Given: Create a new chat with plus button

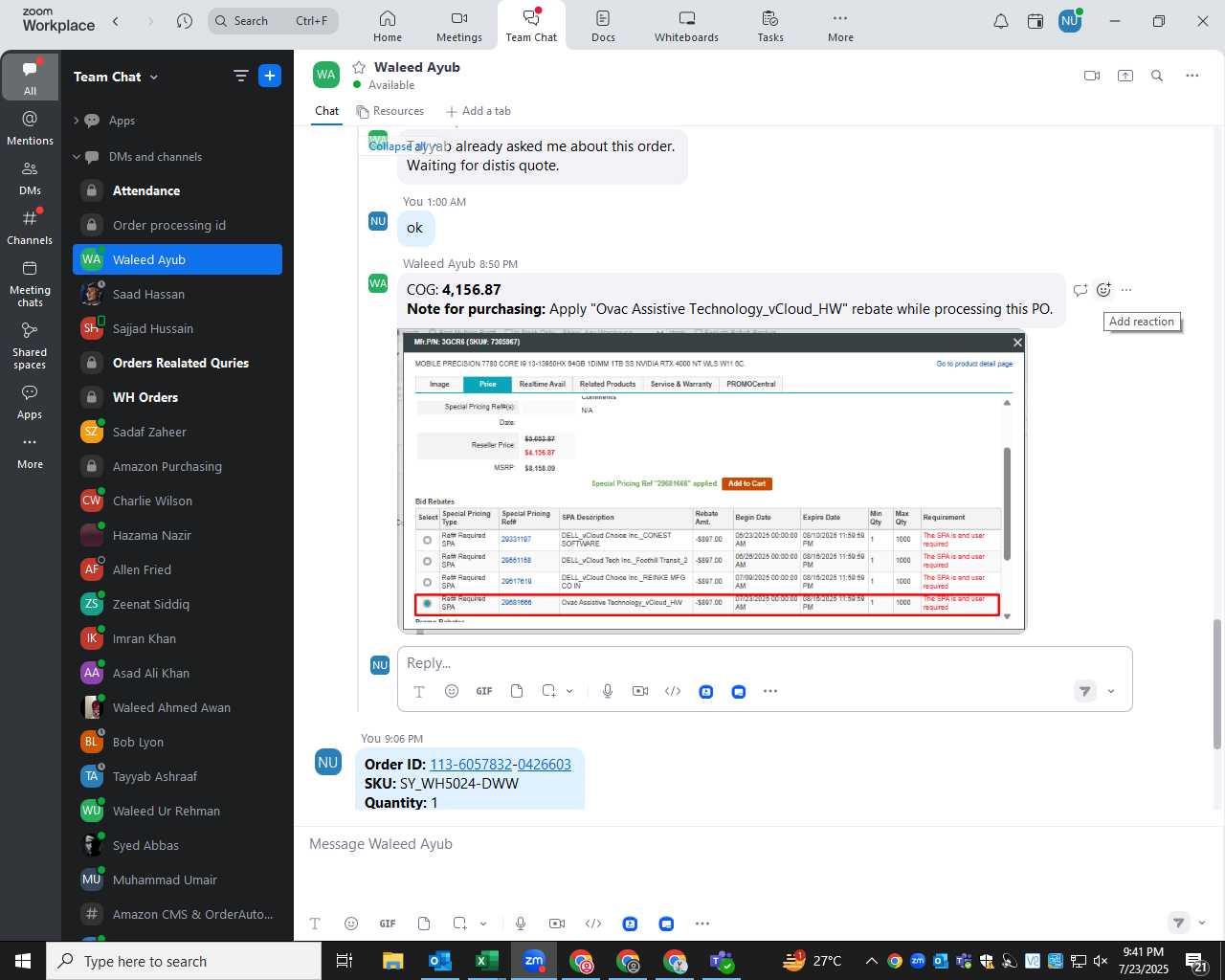Looking at the screenshot, I should click(270, 76).
